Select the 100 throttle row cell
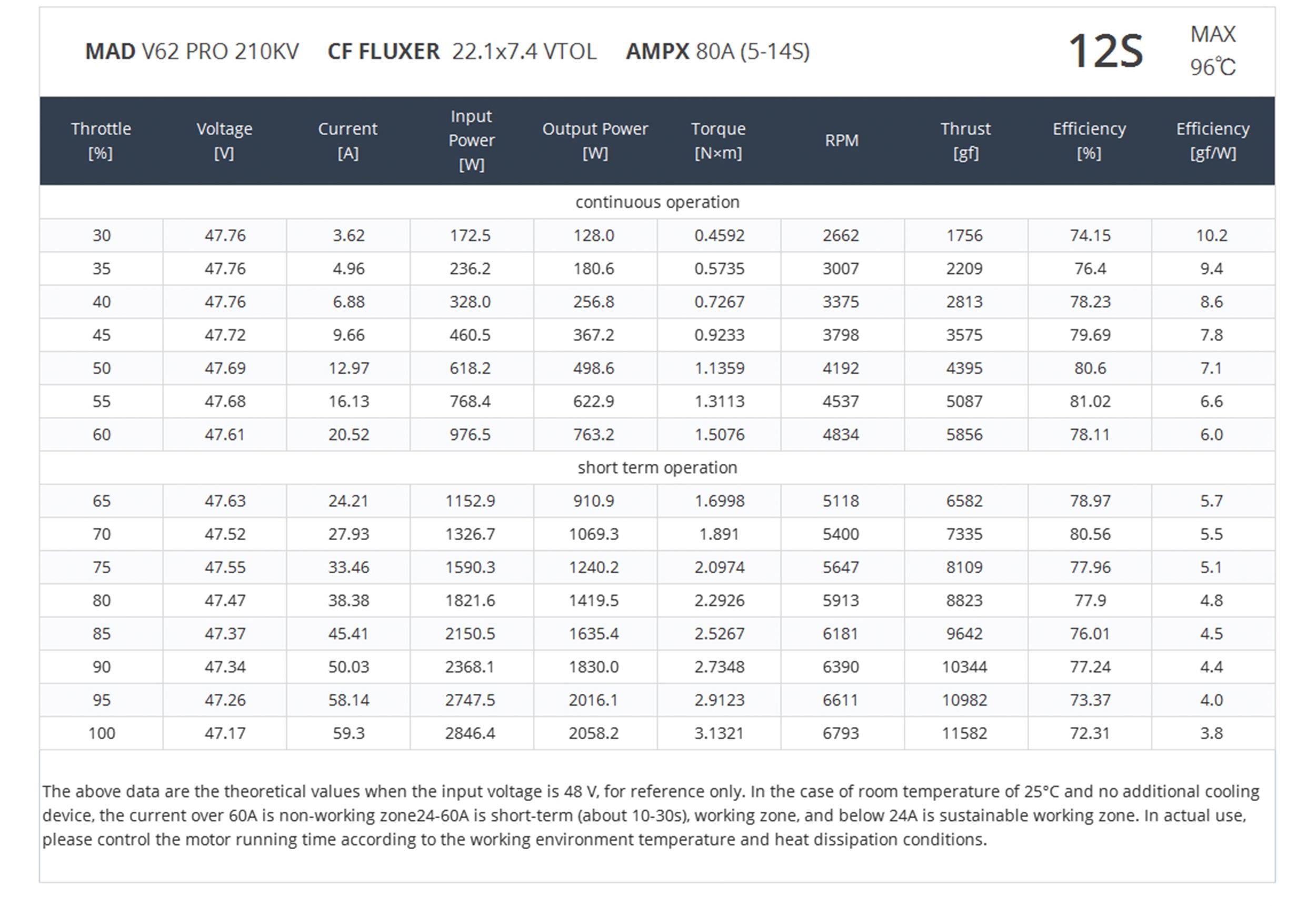 102,733
